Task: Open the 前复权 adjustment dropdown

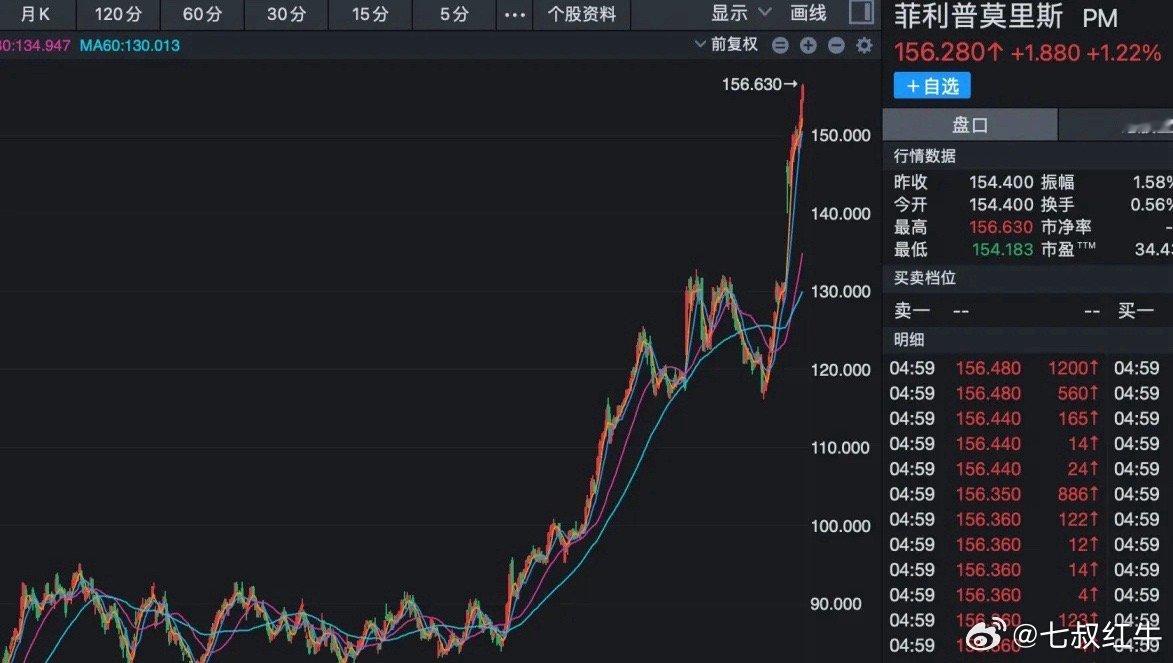Action: pos(727,45)
